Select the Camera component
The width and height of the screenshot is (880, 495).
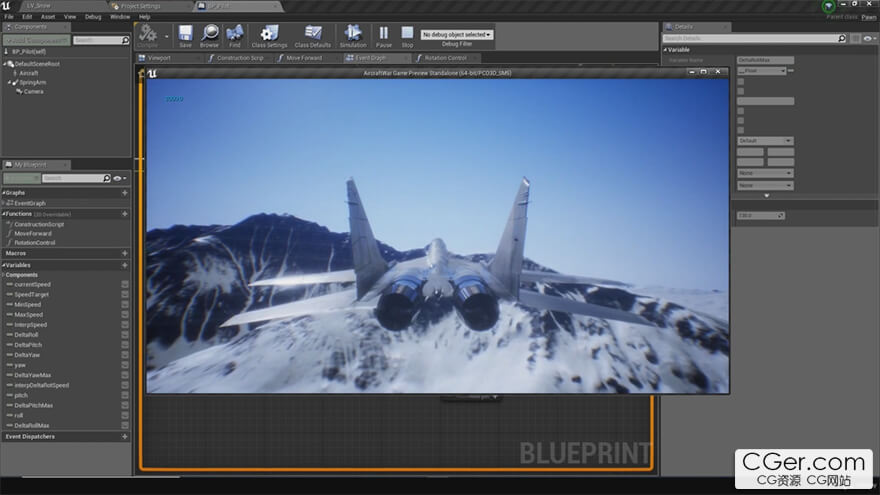[33, 91]
